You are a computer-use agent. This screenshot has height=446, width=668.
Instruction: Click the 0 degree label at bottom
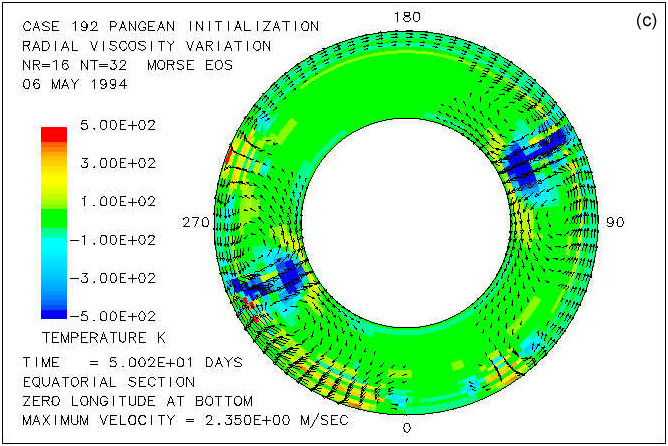coord(406,429)
